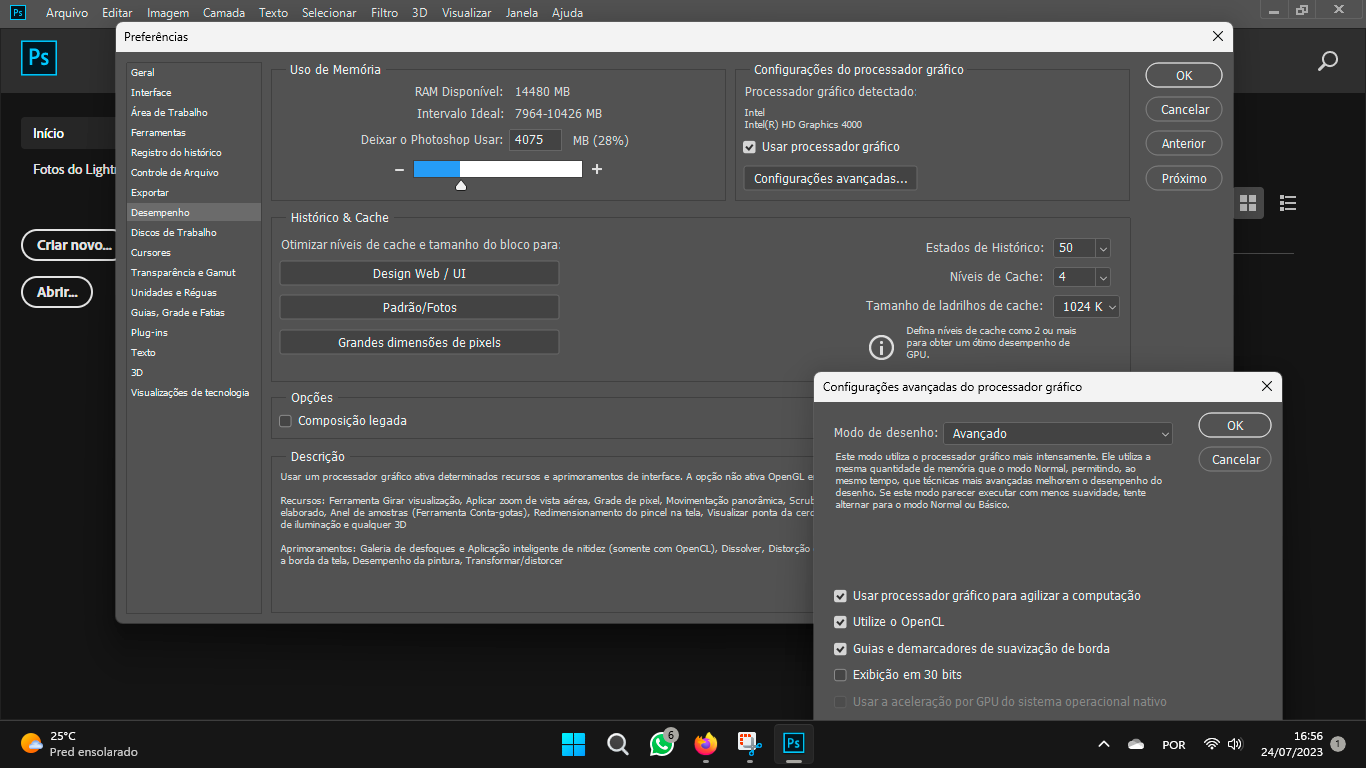1366x768 pixels.
Task: Open taskbar Search
Action: coord(618,744)
